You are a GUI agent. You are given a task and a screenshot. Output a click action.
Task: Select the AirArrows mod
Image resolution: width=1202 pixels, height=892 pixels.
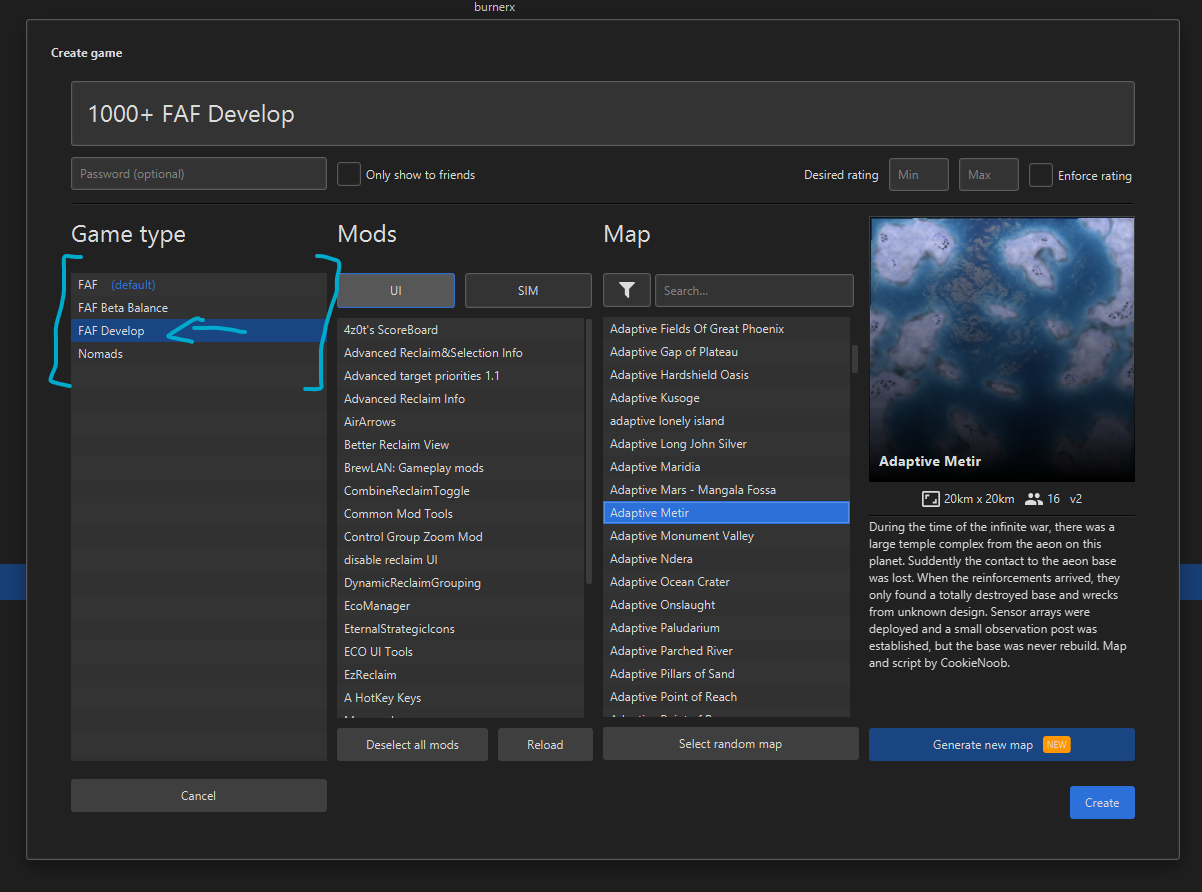[460, 422]
